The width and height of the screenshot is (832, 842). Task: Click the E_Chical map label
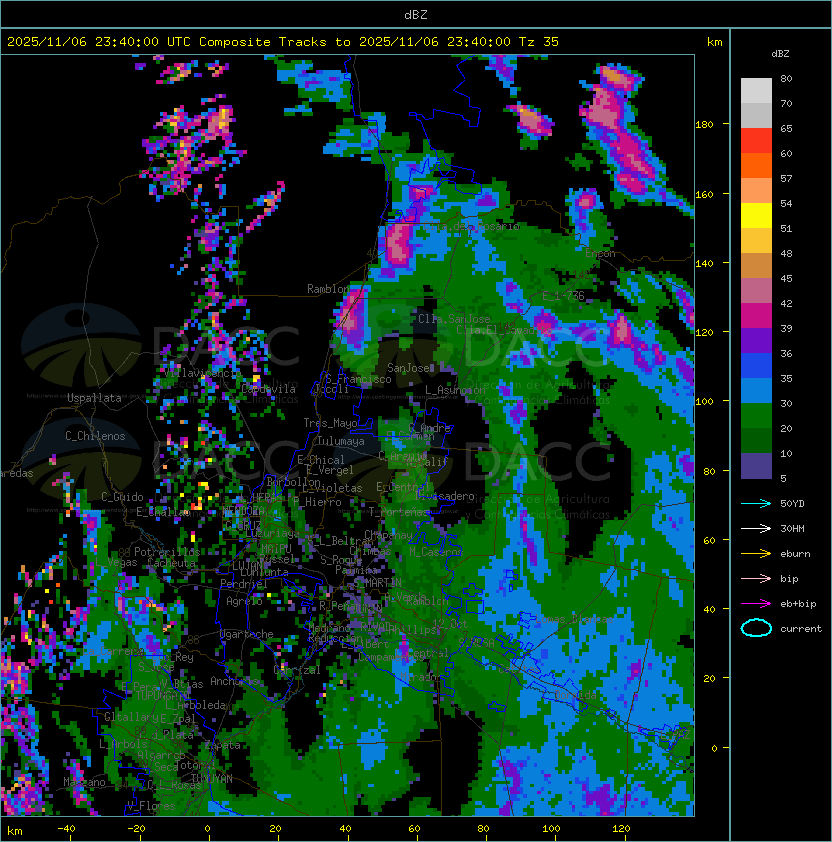[321, 460]
